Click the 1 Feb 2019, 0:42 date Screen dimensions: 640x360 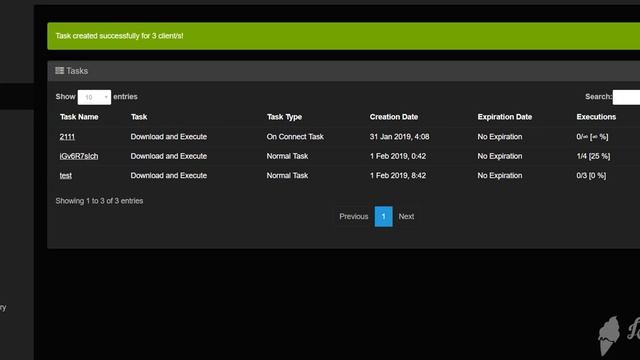click(x=398, y=156)
